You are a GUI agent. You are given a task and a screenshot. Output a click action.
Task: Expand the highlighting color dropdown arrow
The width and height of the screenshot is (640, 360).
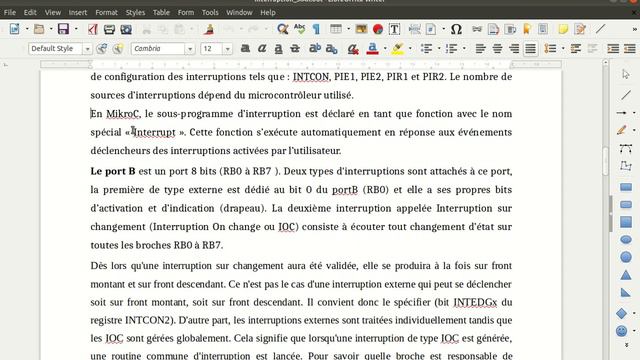(x=410, y=49)
